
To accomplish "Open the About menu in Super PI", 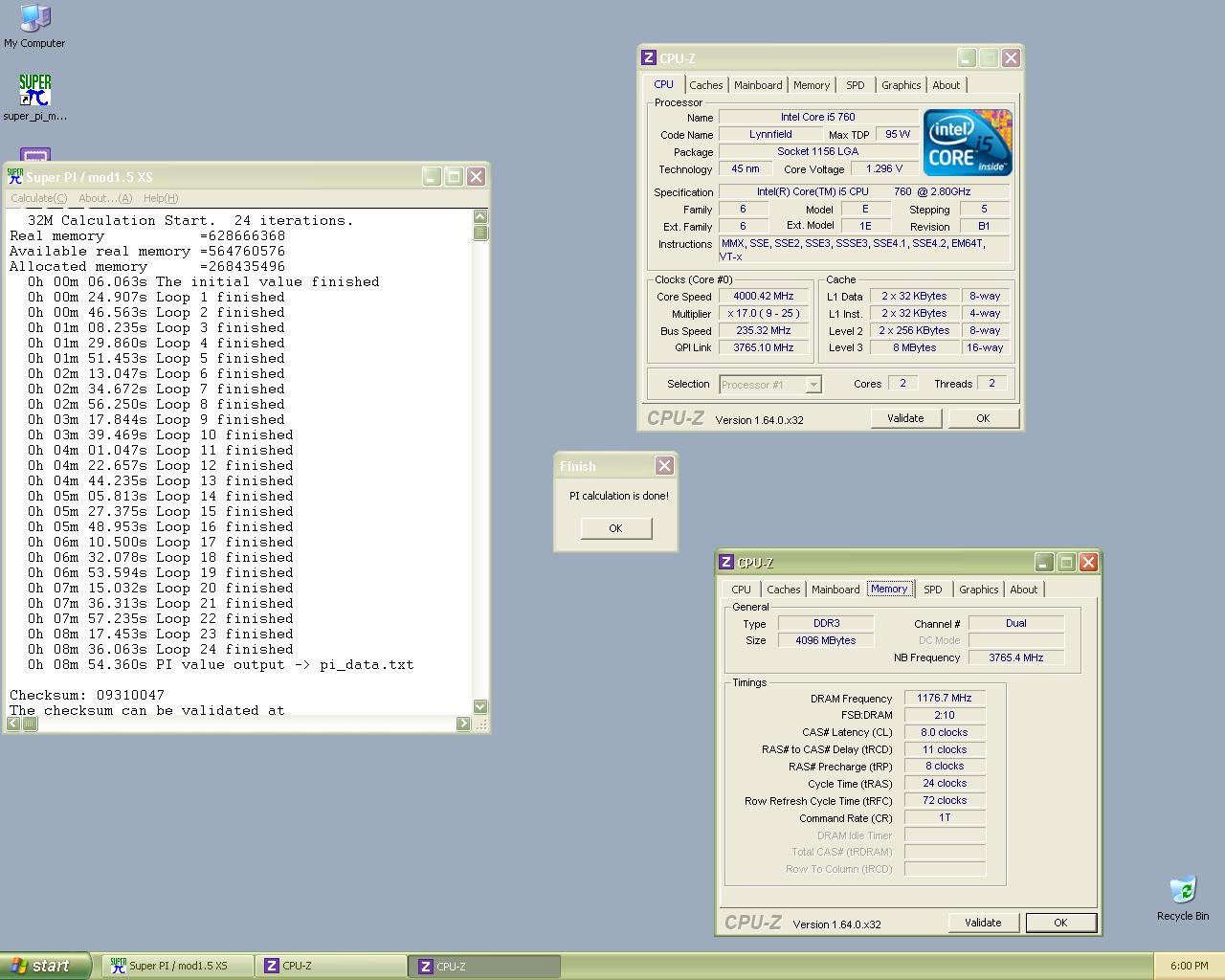I will [x=105, y=198].
